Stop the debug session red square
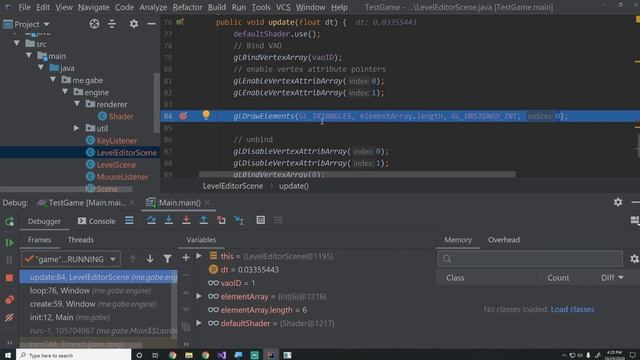This screenshot has width=640, height=360. pos(9,278)
